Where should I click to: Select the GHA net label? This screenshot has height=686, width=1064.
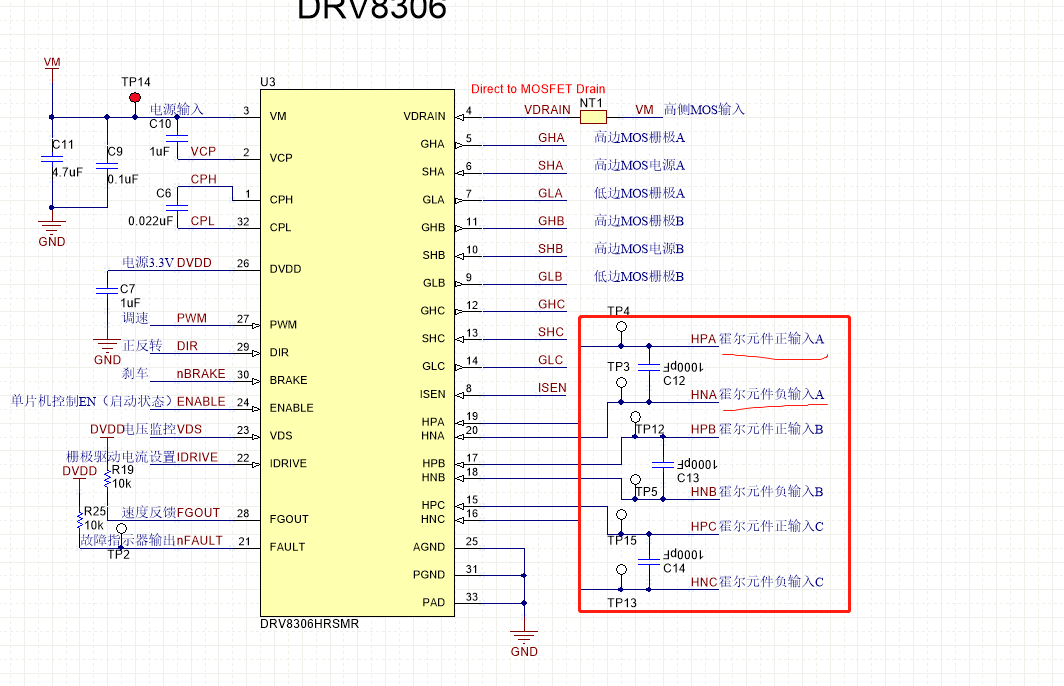click(551, 138)
